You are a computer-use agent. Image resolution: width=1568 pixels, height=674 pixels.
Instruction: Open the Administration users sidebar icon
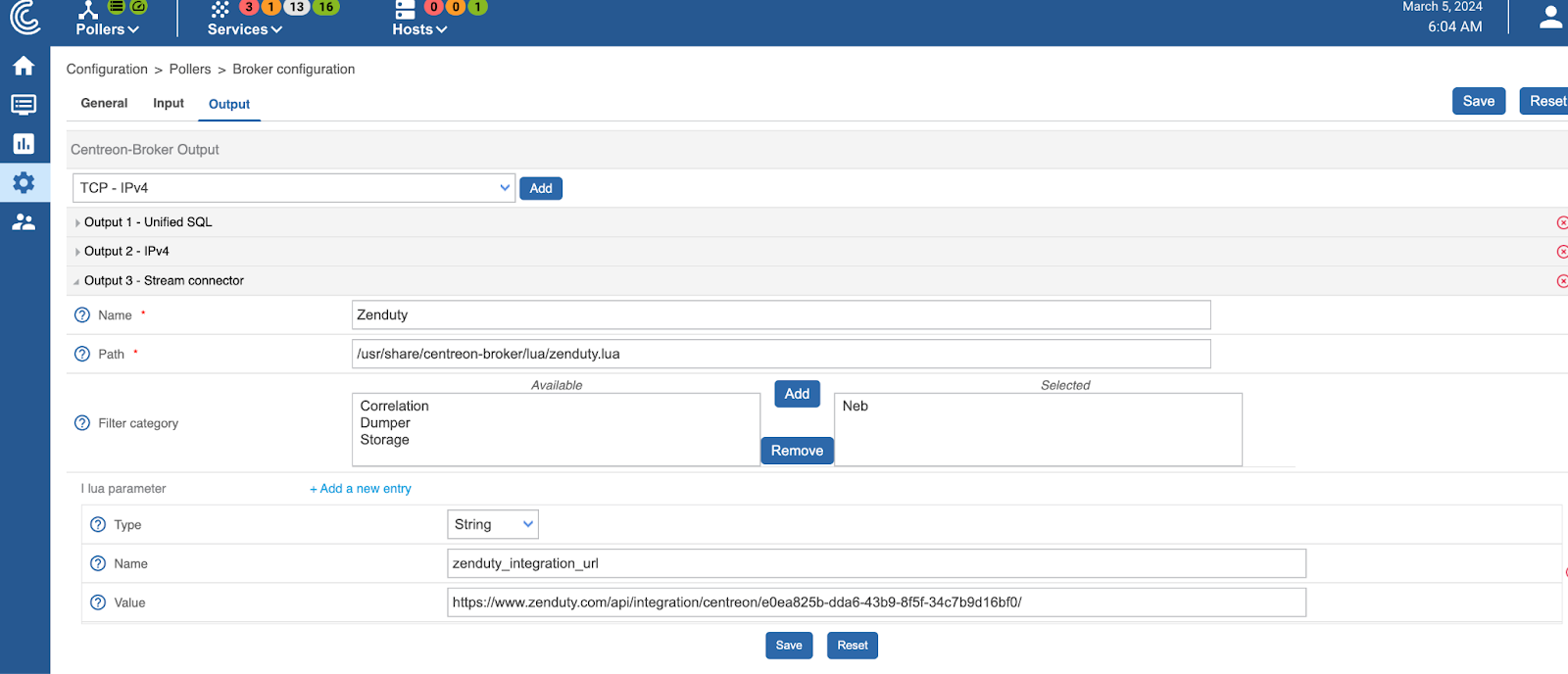(24, 222)
